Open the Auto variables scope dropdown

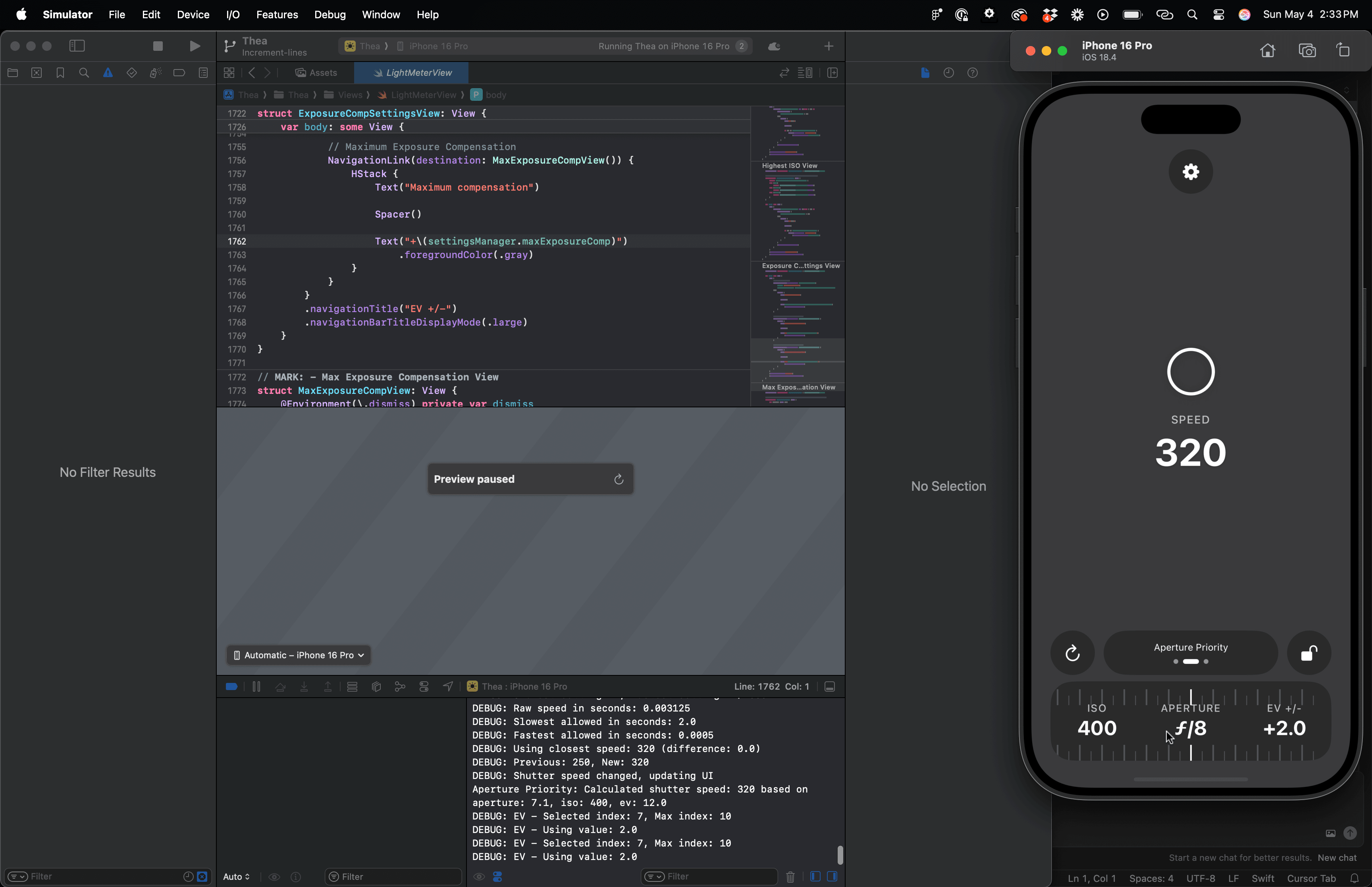tap(236, 877)
